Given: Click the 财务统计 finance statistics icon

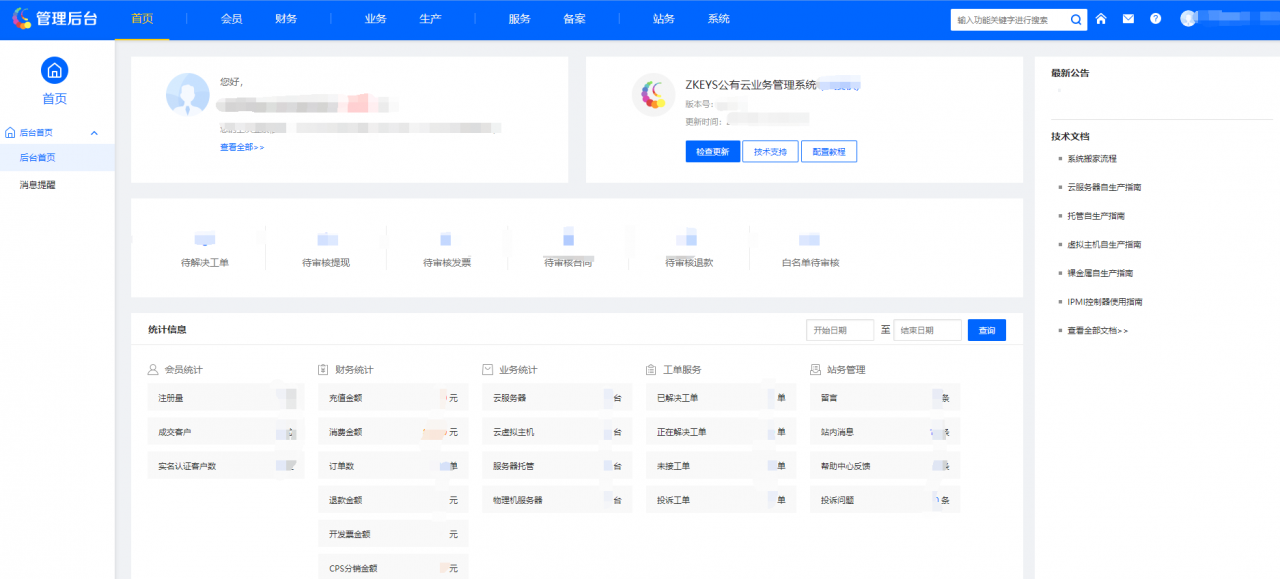Looking at the screenshot, I should coord(320,367).
